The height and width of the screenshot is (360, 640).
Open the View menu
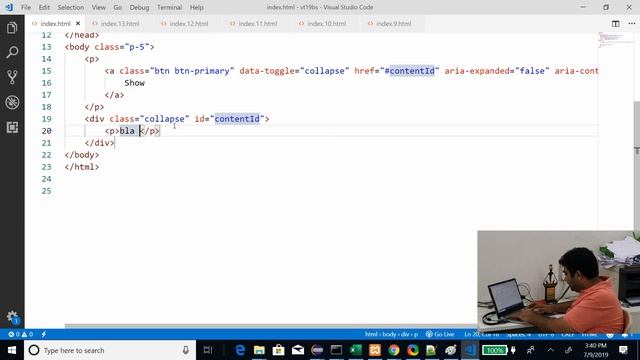98,7
